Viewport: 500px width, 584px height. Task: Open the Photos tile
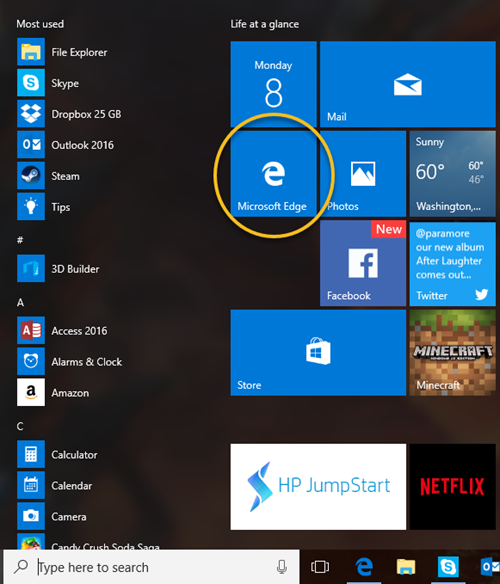click(363, 174)
